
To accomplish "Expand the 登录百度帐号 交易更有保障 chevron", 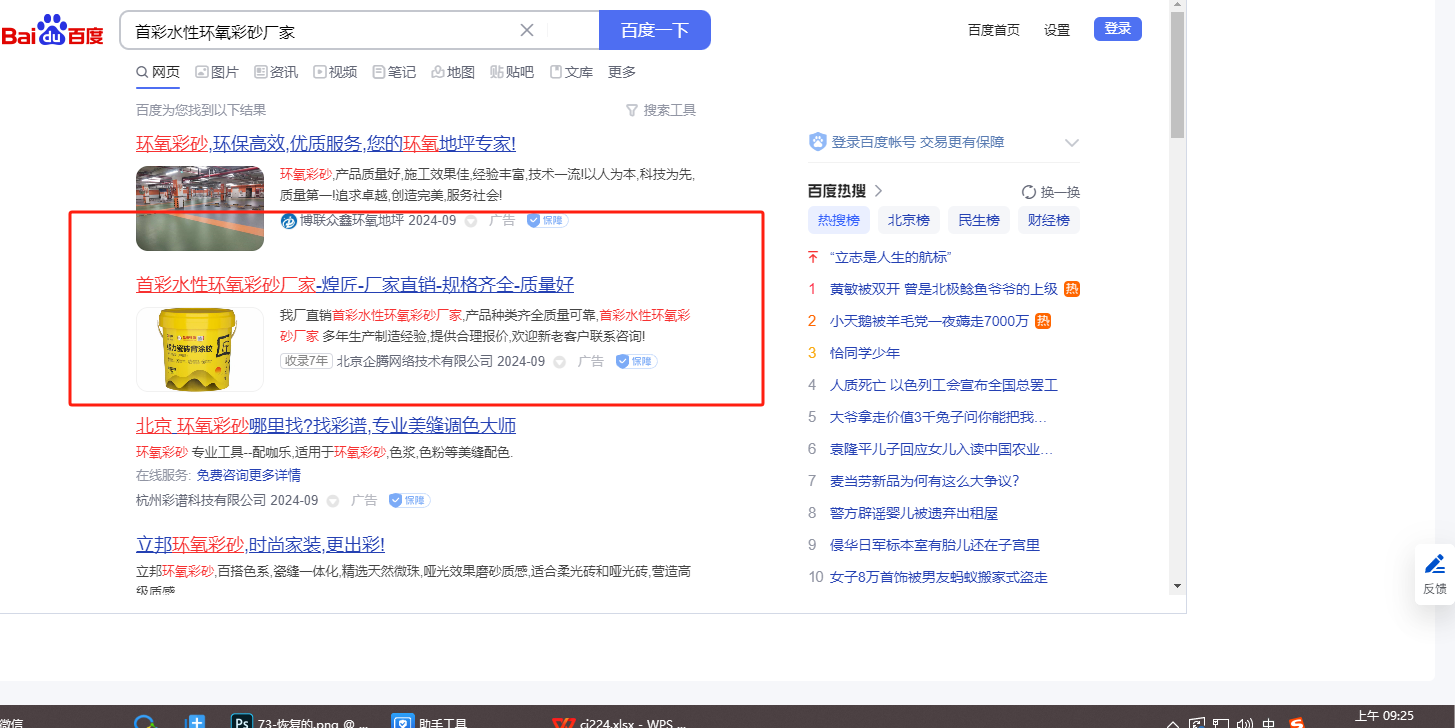I will (1072, 143).
